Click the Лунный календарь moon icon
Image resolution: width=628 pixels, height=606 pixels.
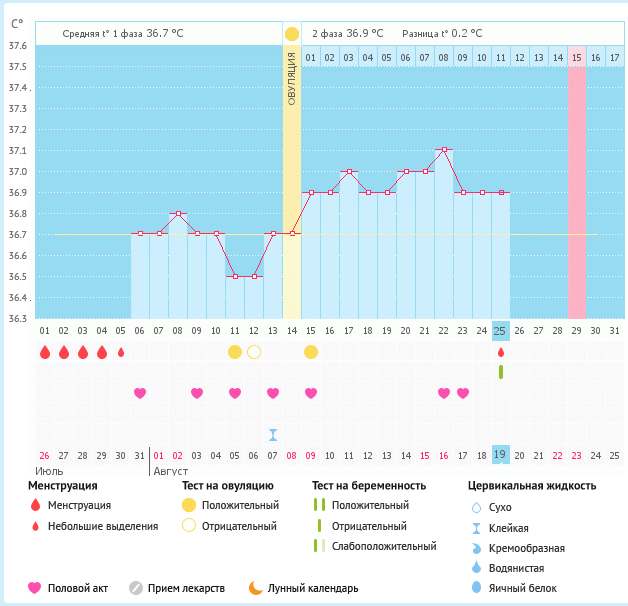click(256, 588)
